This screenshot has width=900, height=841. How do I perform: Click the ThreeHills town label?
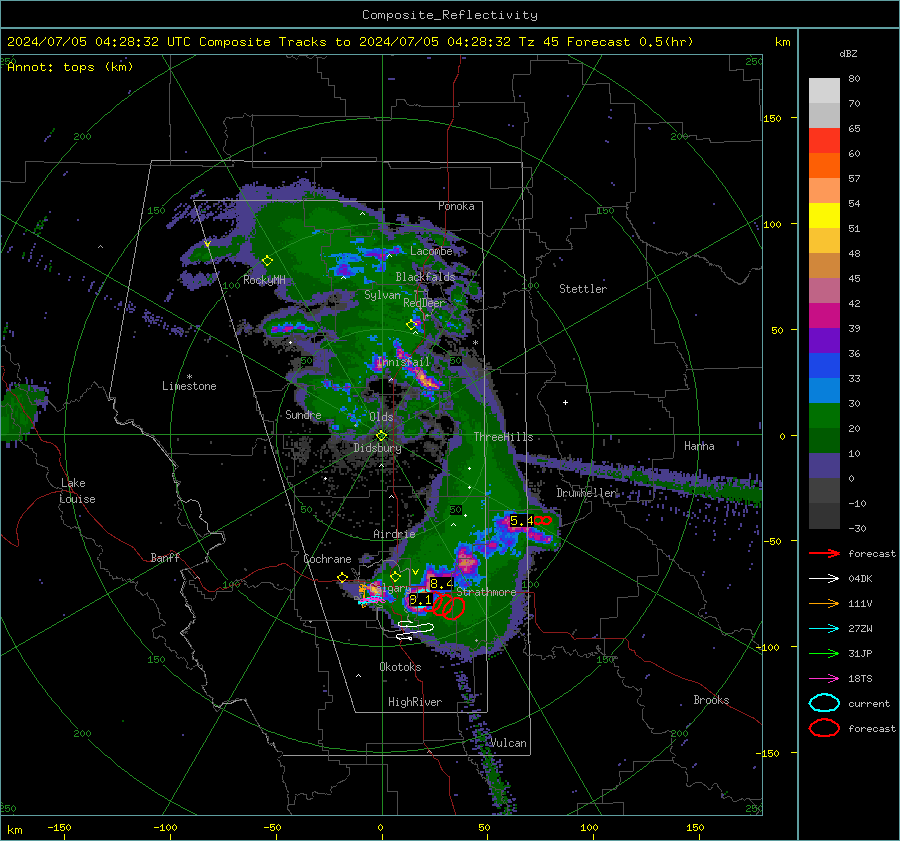click(503, 437)
